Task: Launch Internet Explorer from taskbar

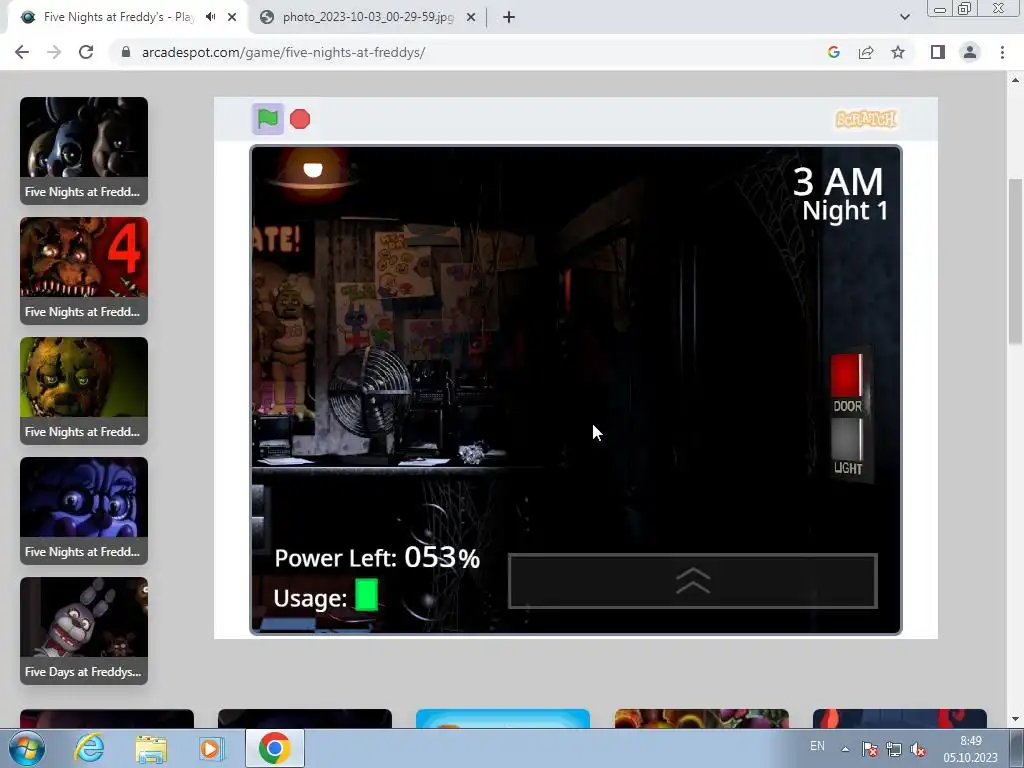Action: point(89,748)
